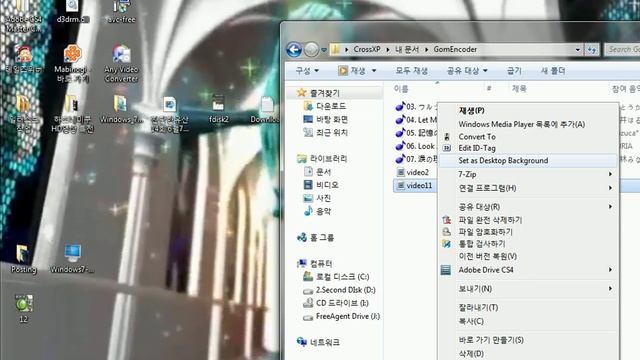Open 최근 위치 in navigation pane
This screenshot has width=640, height=360.
click(x=326, y=132)
